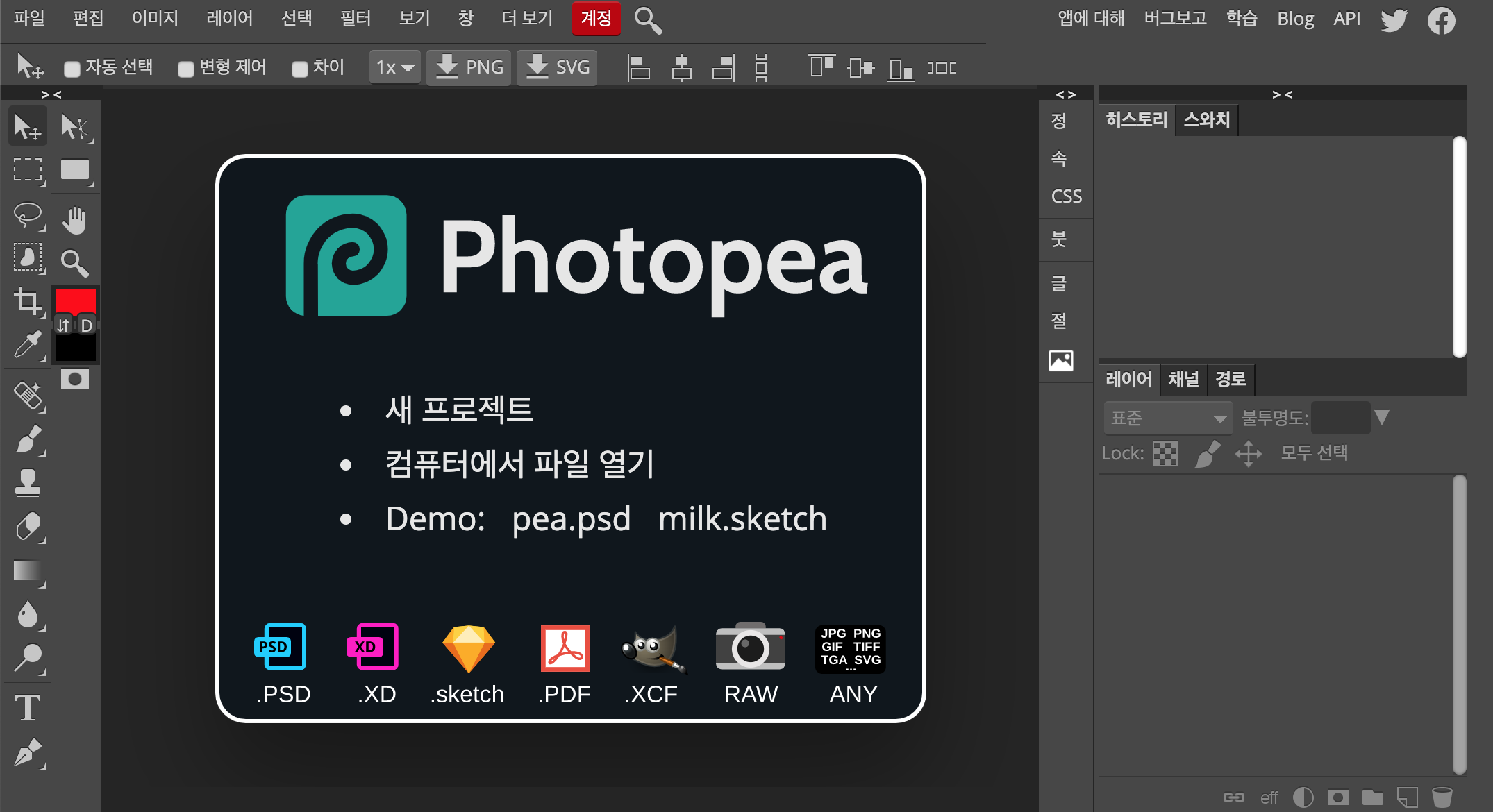Select the Eyedropper tool
This screenshot has height=812, width=1493.
(28, 345)
